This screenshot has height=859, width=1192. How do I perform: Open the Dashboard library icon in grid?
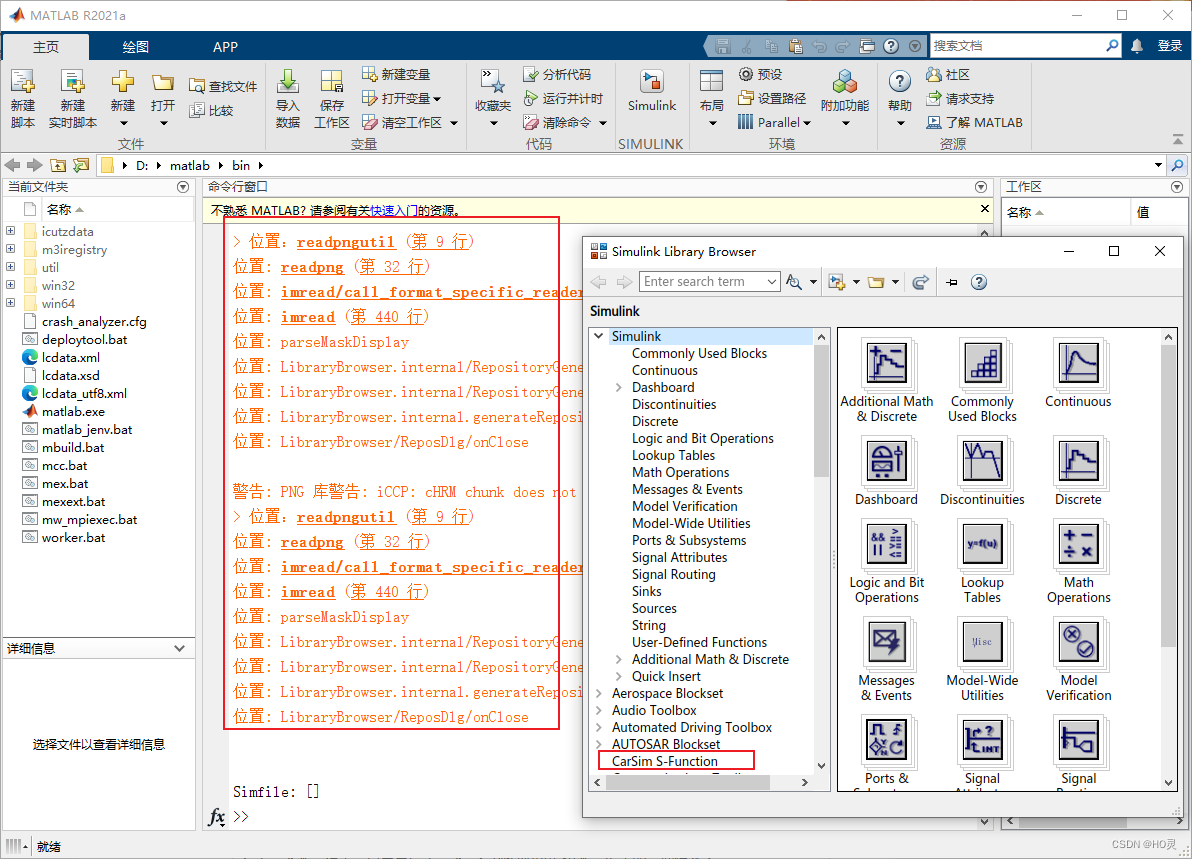click(x=886, y=471)
